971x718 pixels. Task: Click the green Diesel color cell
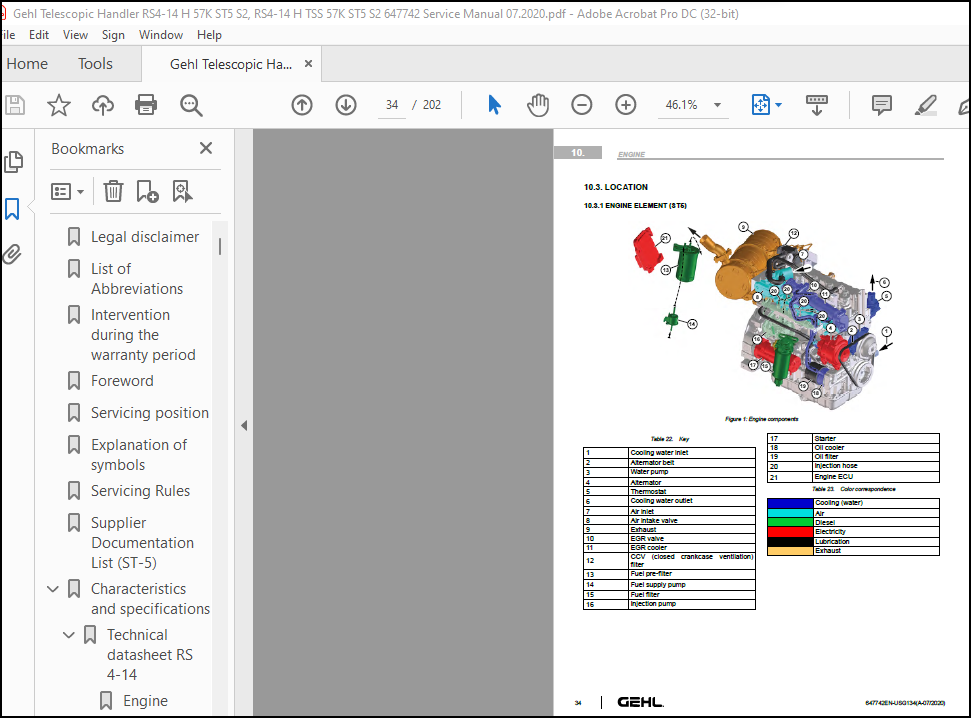pyautogui.click(x=790, y=522)
